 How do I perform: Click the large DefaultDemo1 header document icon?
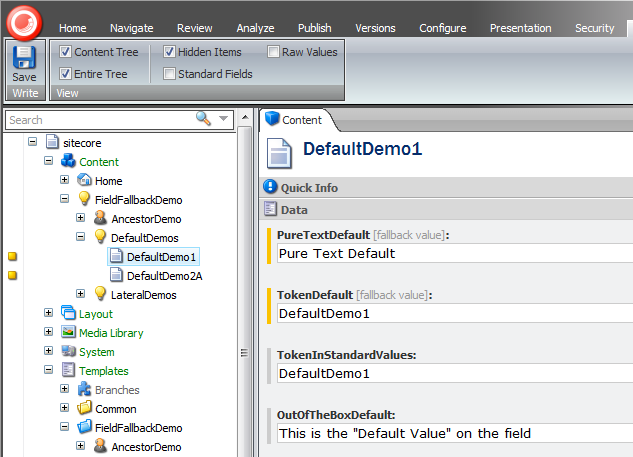(279, 153)
